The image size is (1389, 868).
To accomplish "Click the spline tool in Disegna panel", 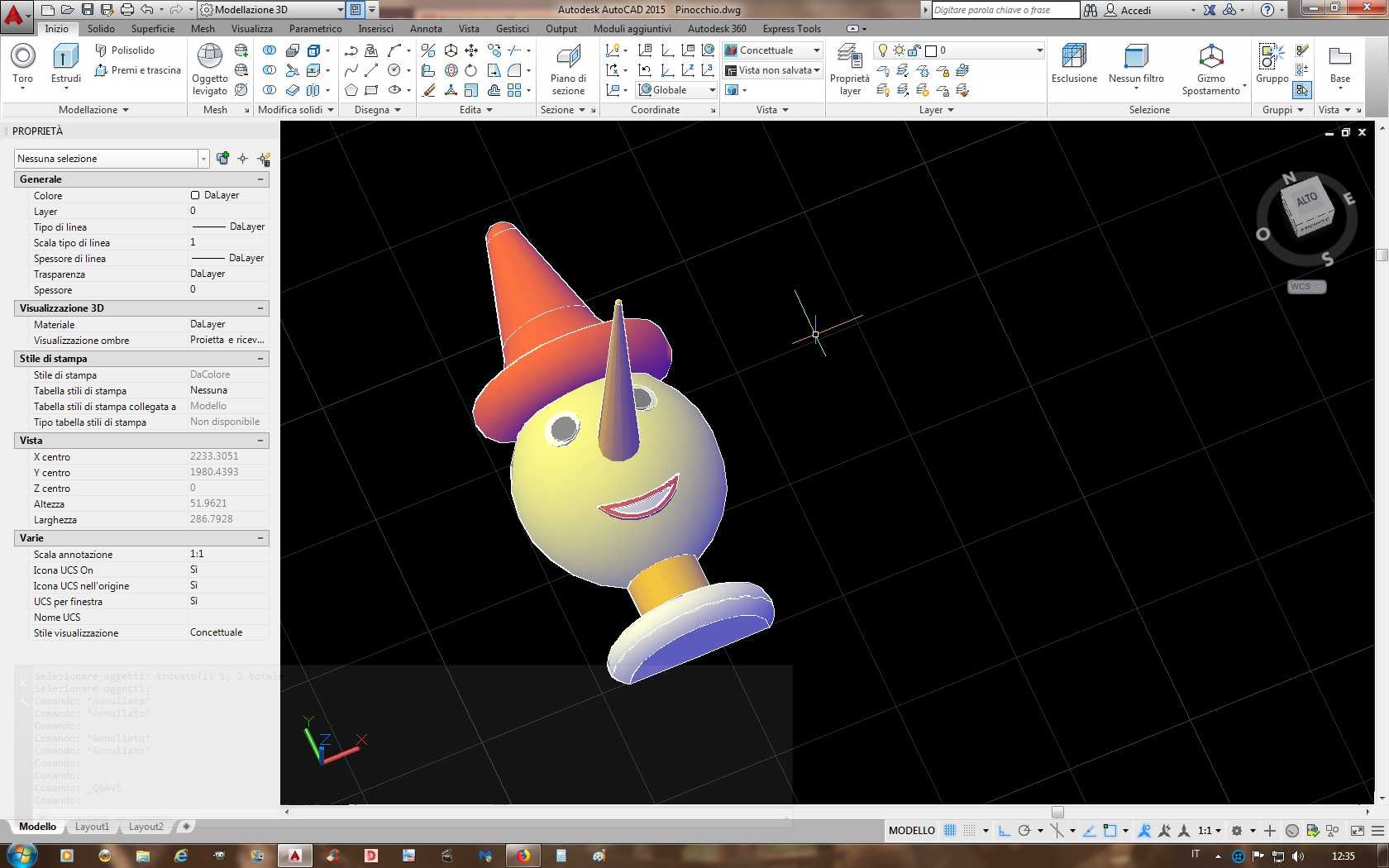I will pyautogui.click(x=351, y=70).
